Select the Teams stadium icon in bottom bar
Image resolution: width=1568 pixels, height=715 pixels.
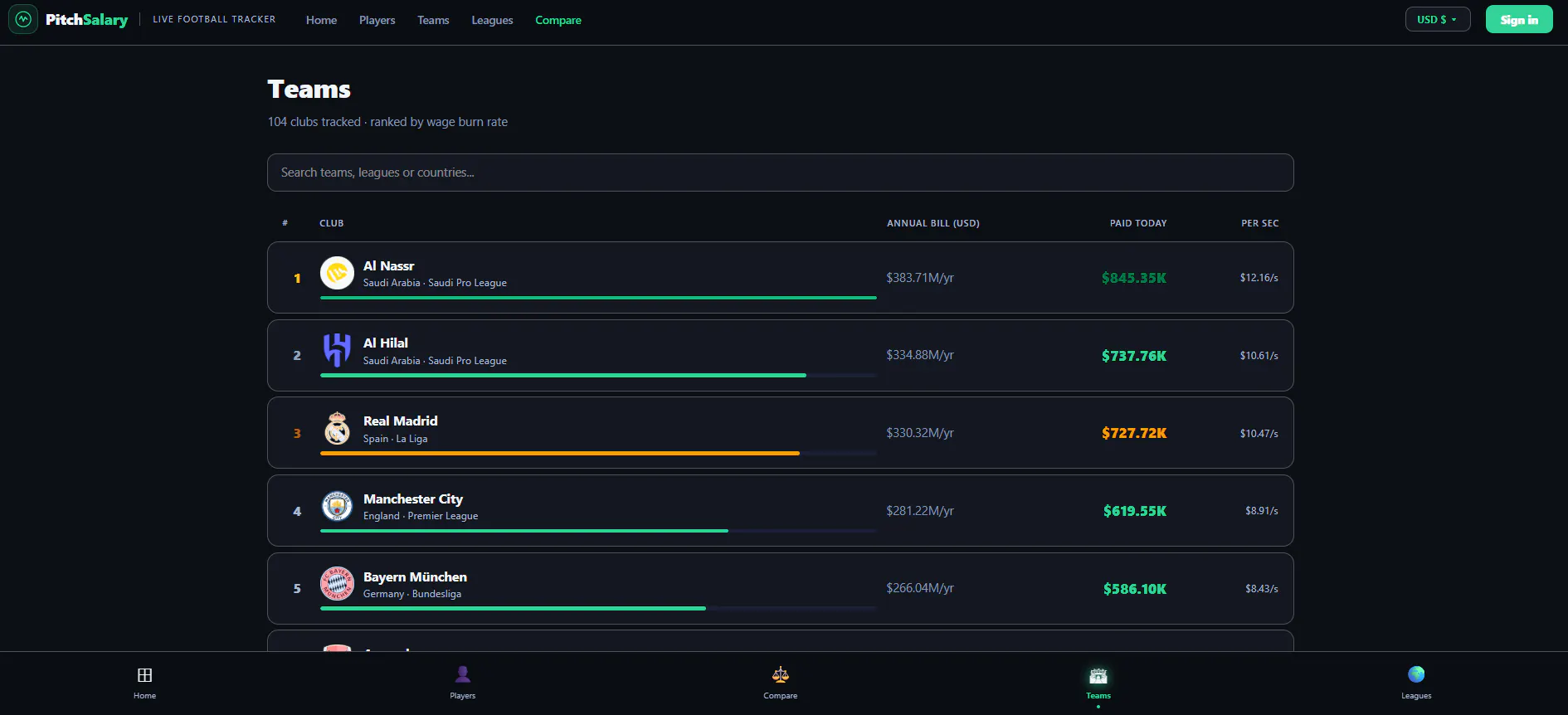tap(1098, 675)
